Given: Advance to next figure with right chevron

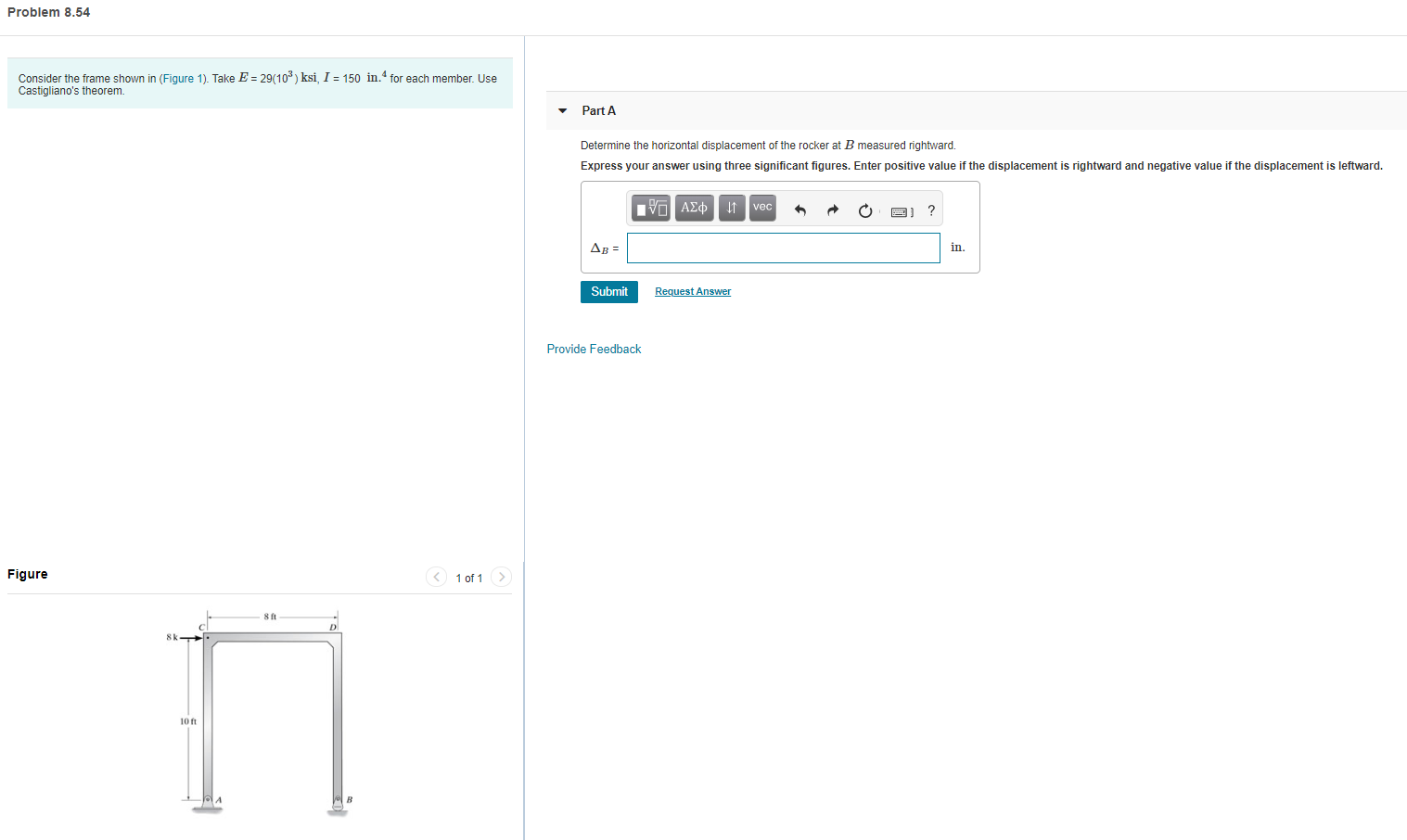Looking at the screenshot, I should point(501,577).
